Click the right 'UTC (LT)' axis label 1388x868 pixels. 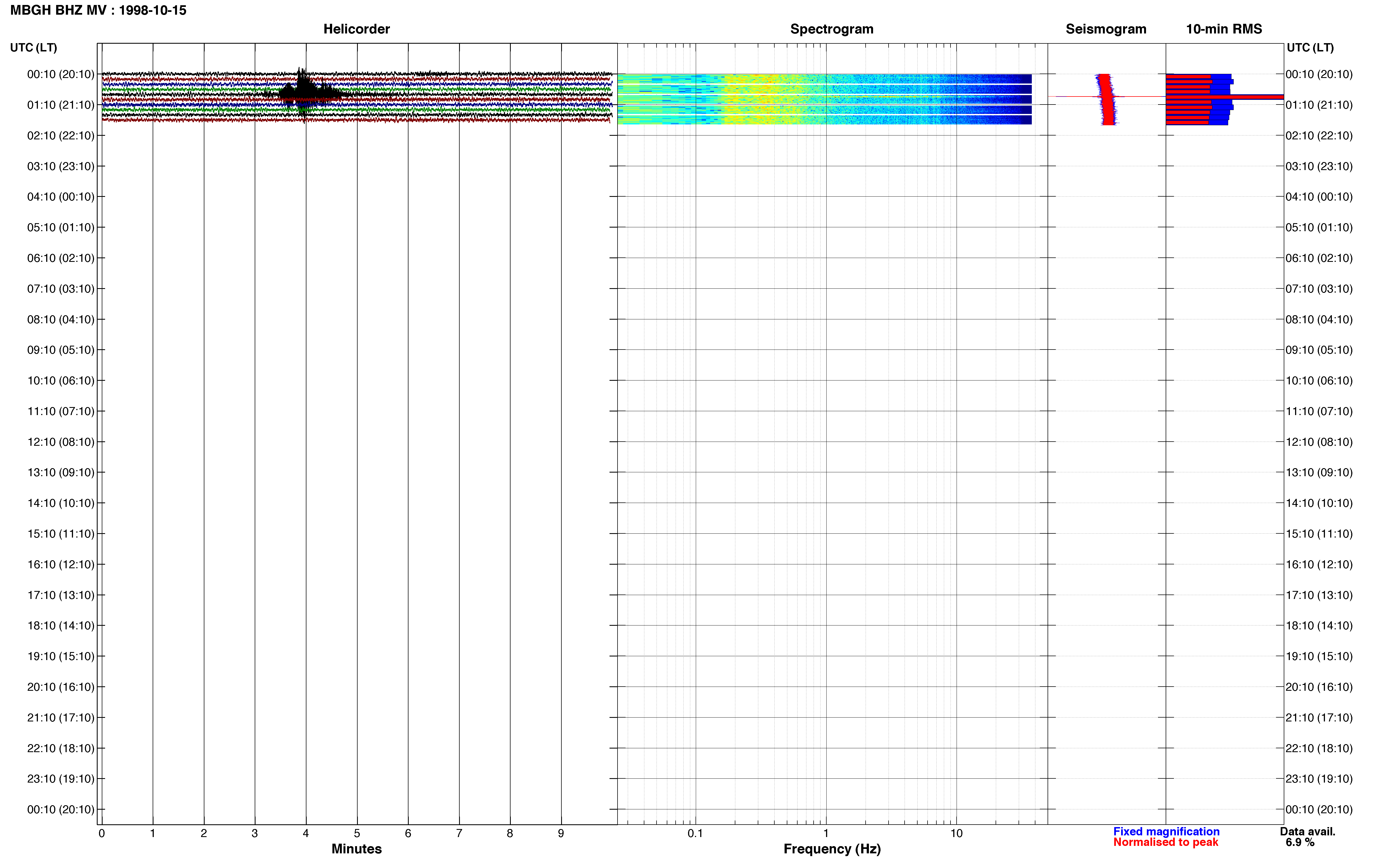[1310, 48]
